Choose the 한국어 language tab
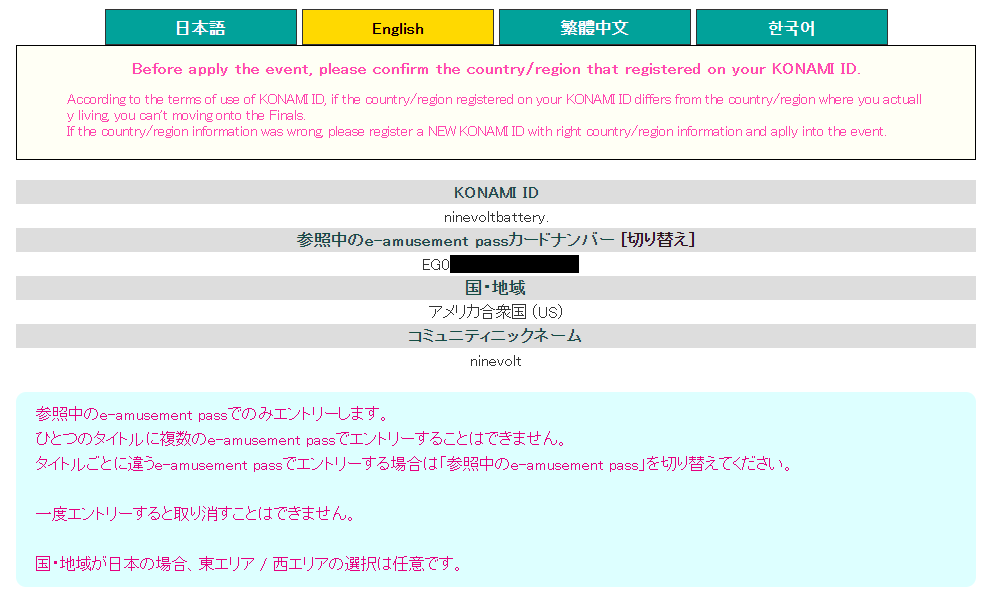991x599 pixels. pos(792,27)
